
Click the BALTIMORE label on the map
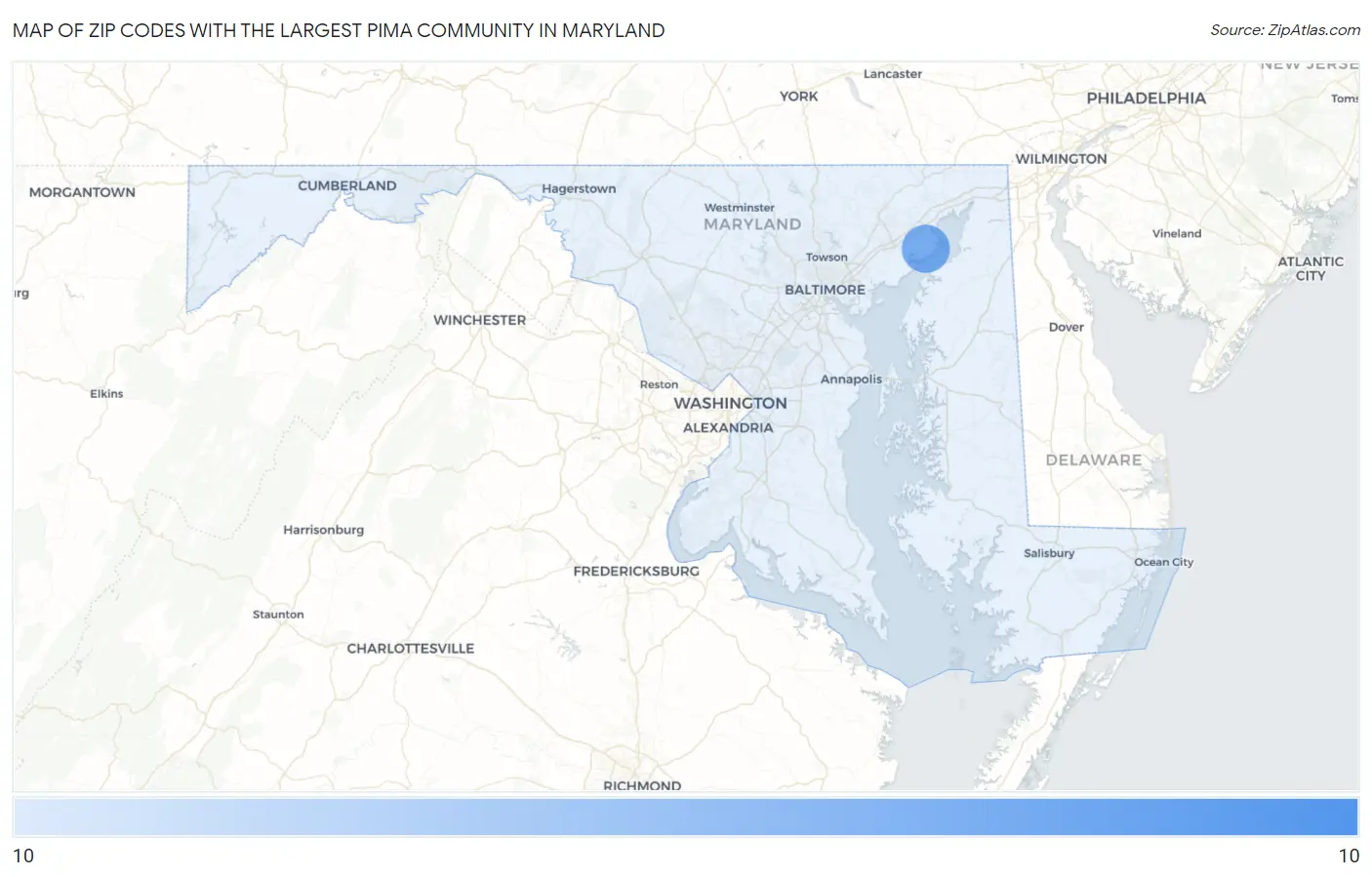[x=825, y=290]
